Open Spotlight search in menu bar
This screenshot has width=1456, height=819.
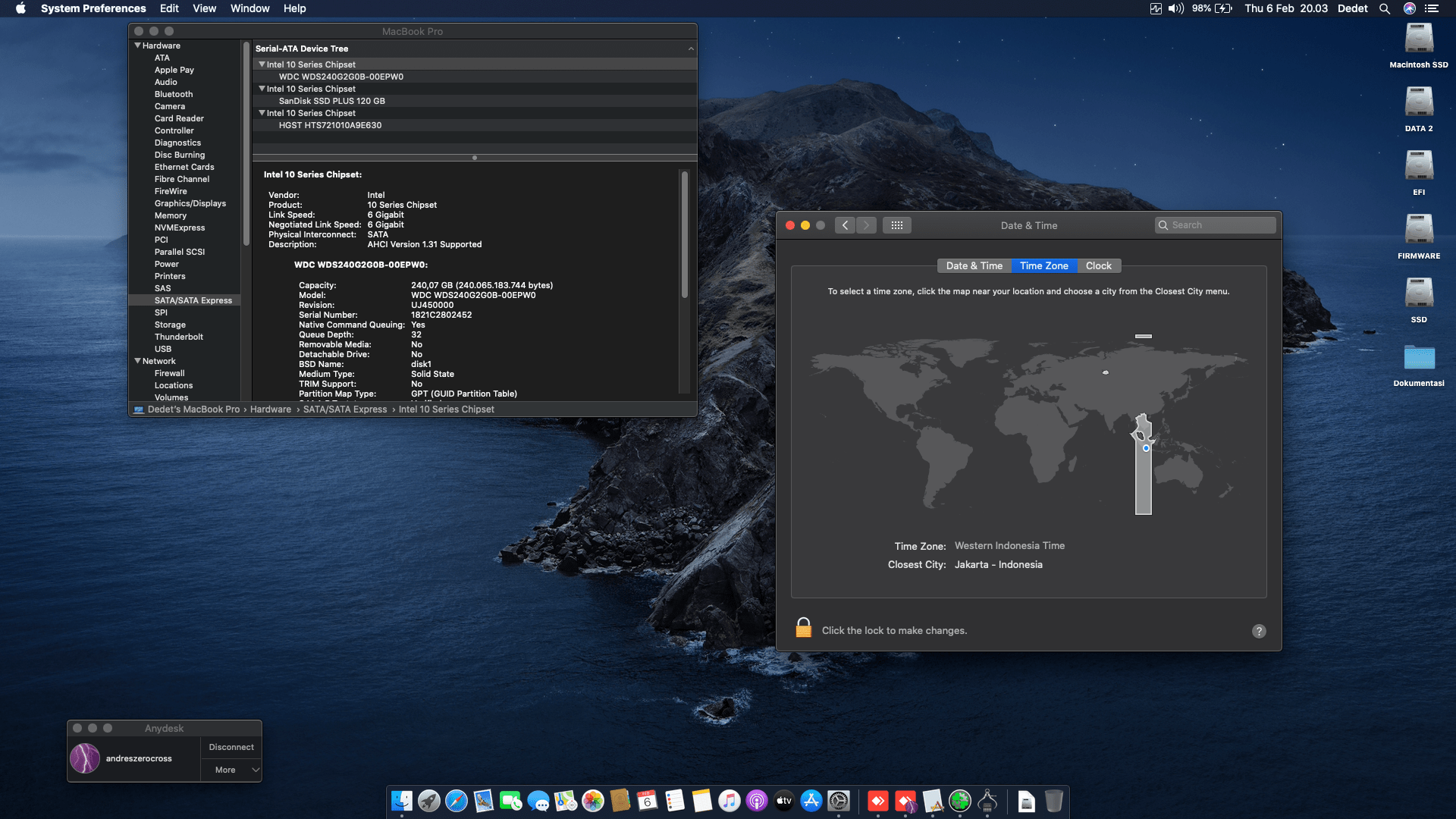[x=1385, y=8]
